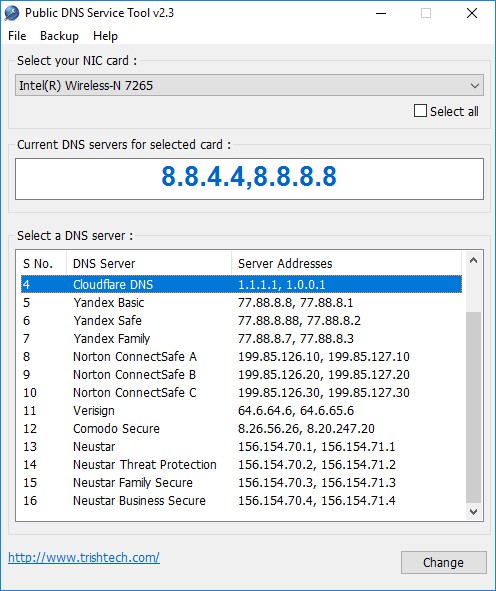496x591 pixels.
Task: Enable the Select all checkbox
Action: click(x=420, y=111)
